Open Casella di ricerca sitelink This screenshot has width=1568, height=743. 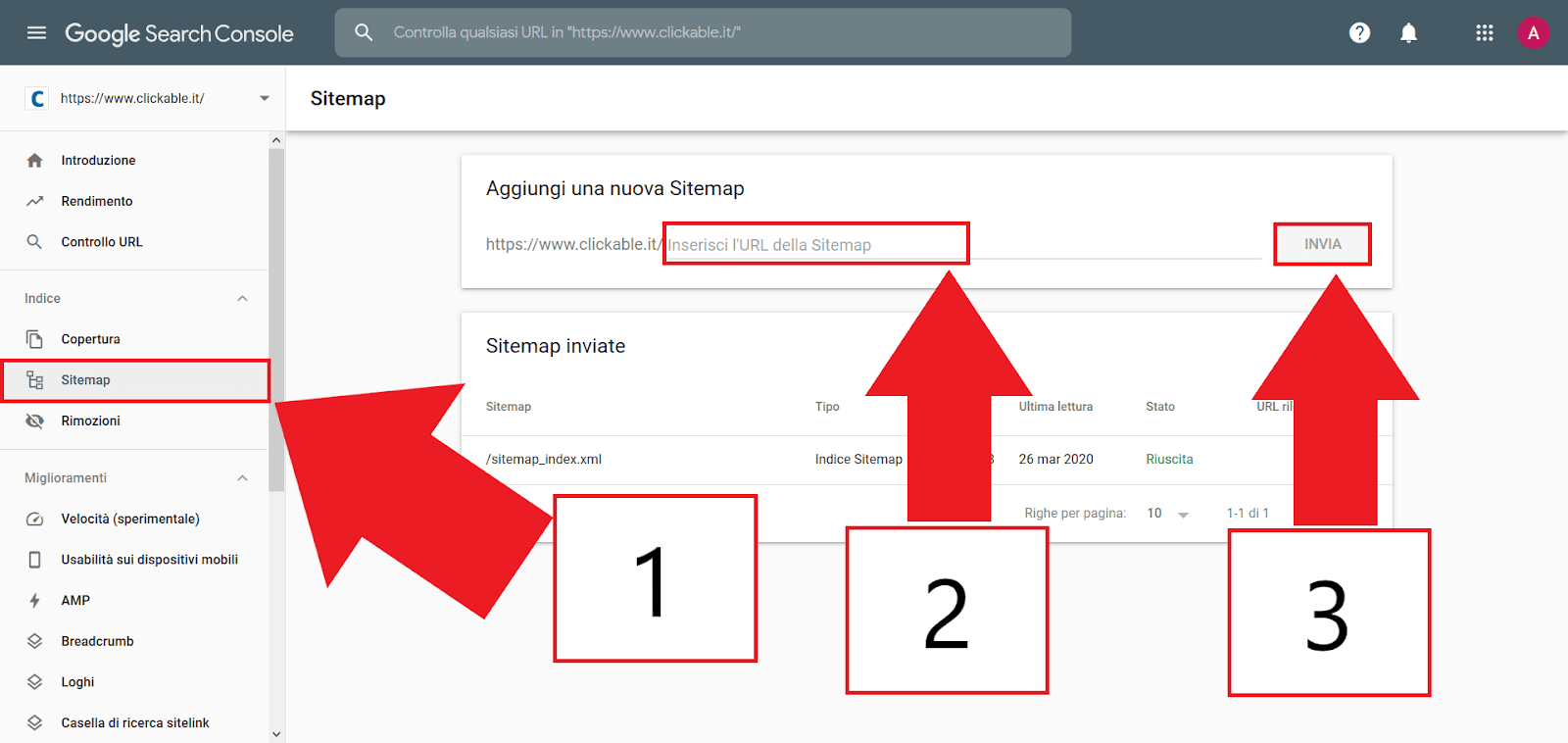[x=134, y=722]
